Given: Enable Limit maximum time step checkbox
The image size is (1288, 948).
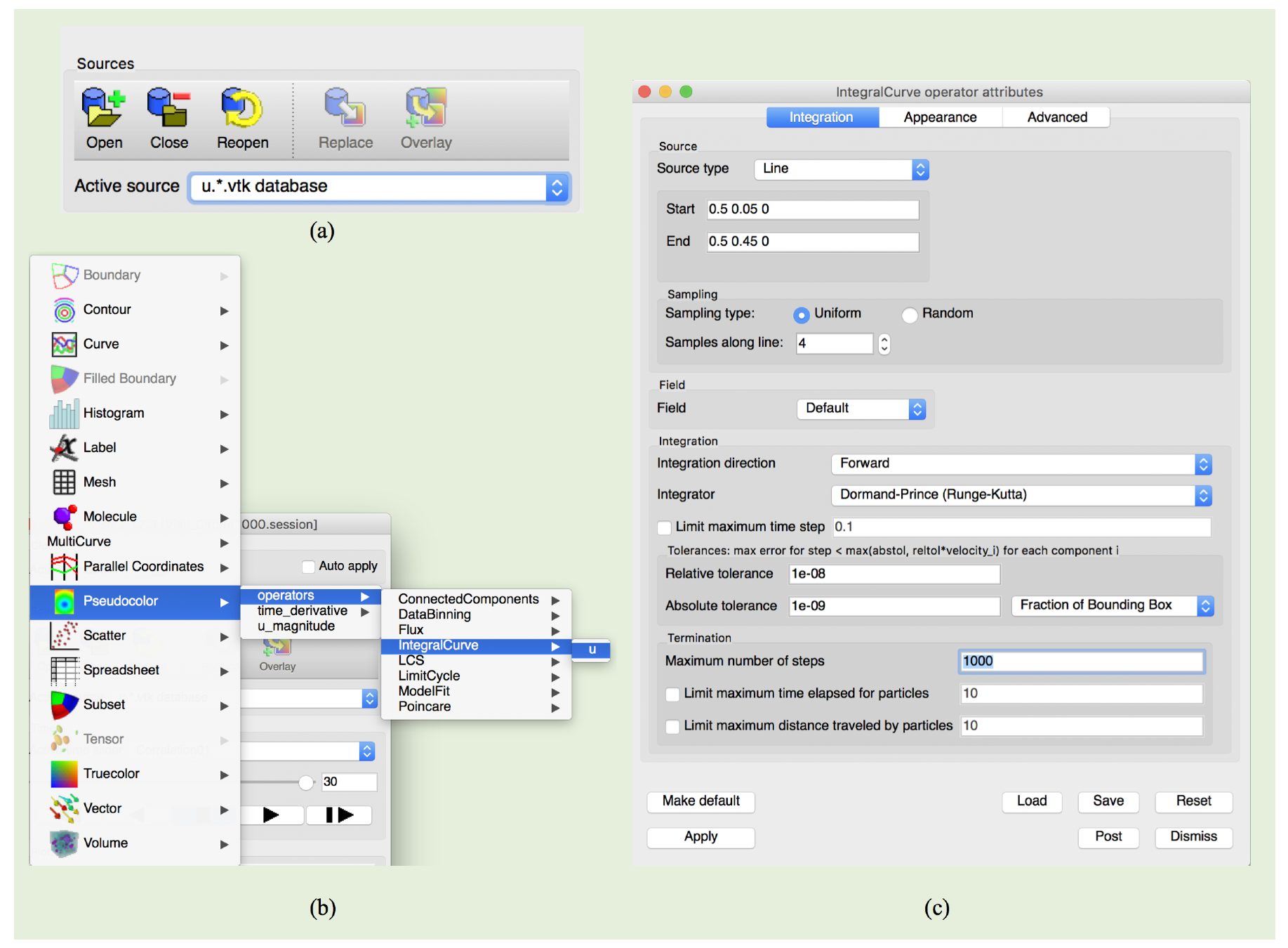Looking at the screenshot, I should pos(664,527).
